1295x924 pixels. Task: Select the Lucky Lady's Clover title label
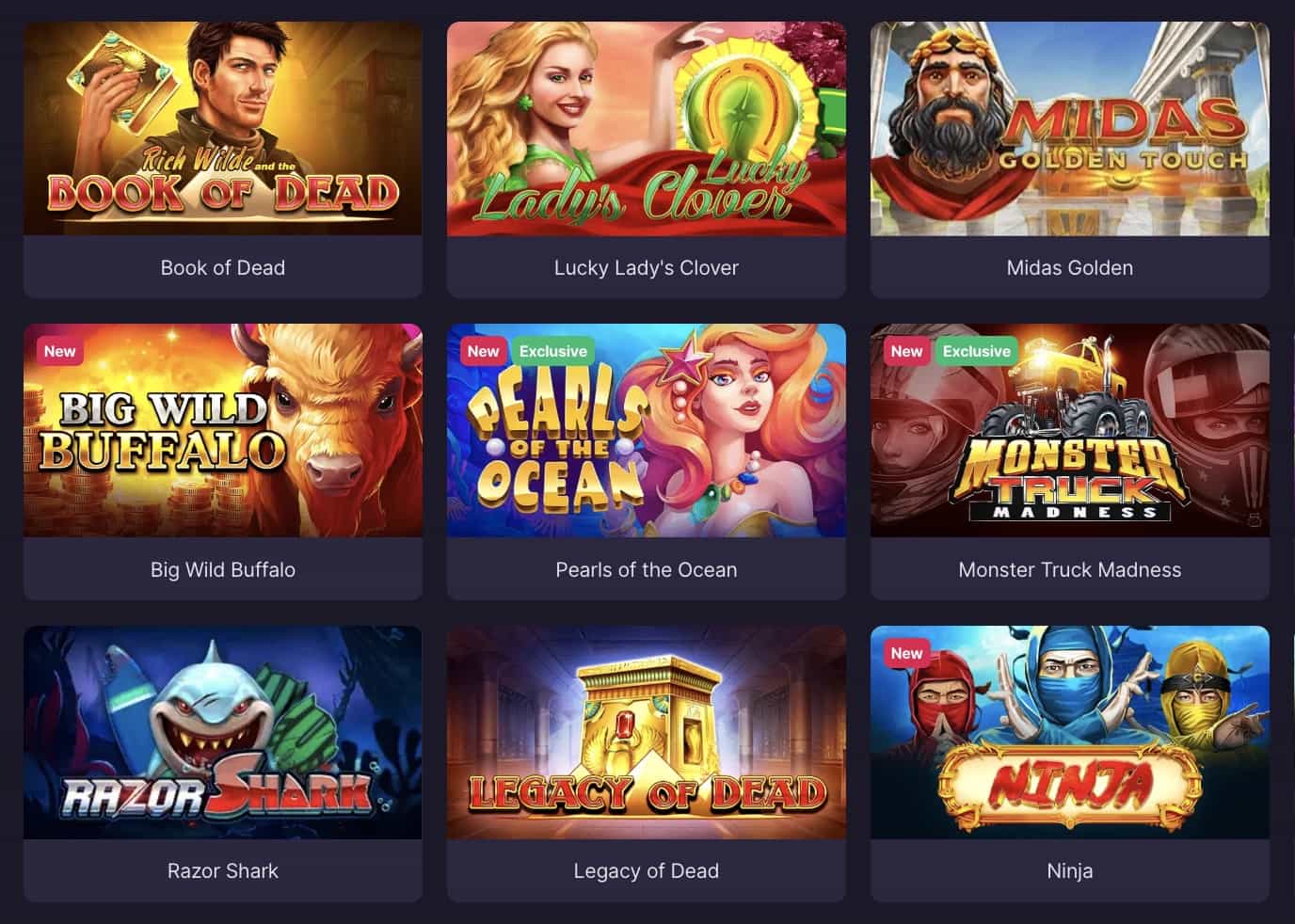pos(647,267)
